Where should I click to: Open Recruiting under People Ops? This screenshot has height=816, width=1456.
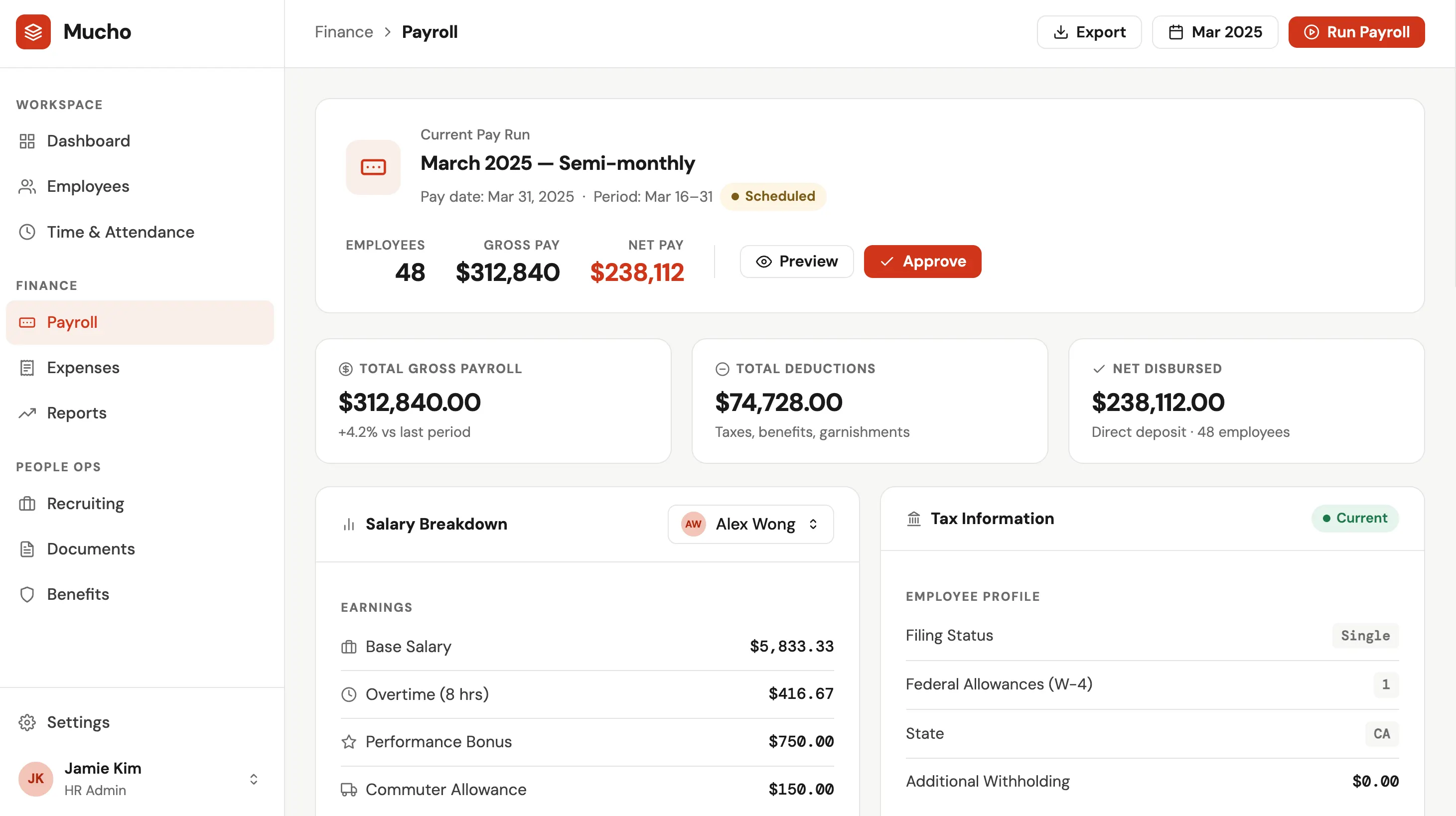(x=140, y=504)
